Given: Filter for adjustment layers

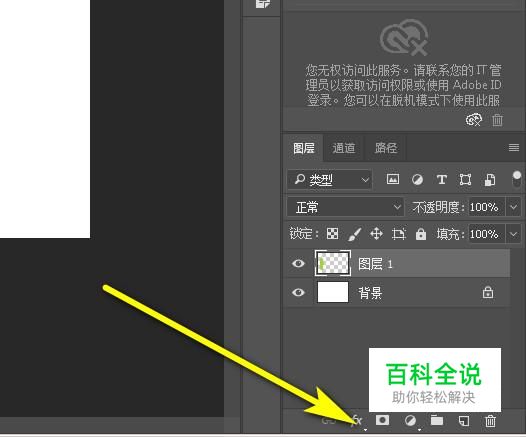Looking at the screenshot, I should click(417, 180).
